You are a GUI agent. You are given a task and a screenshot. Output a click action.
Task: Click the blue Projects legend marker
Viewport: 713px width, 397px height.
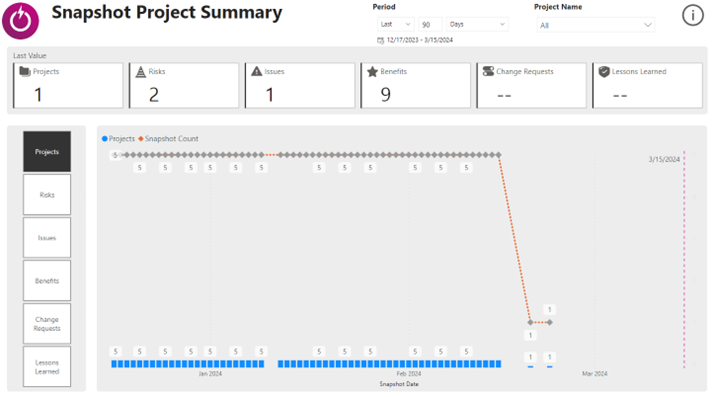(x=105, y=139)
